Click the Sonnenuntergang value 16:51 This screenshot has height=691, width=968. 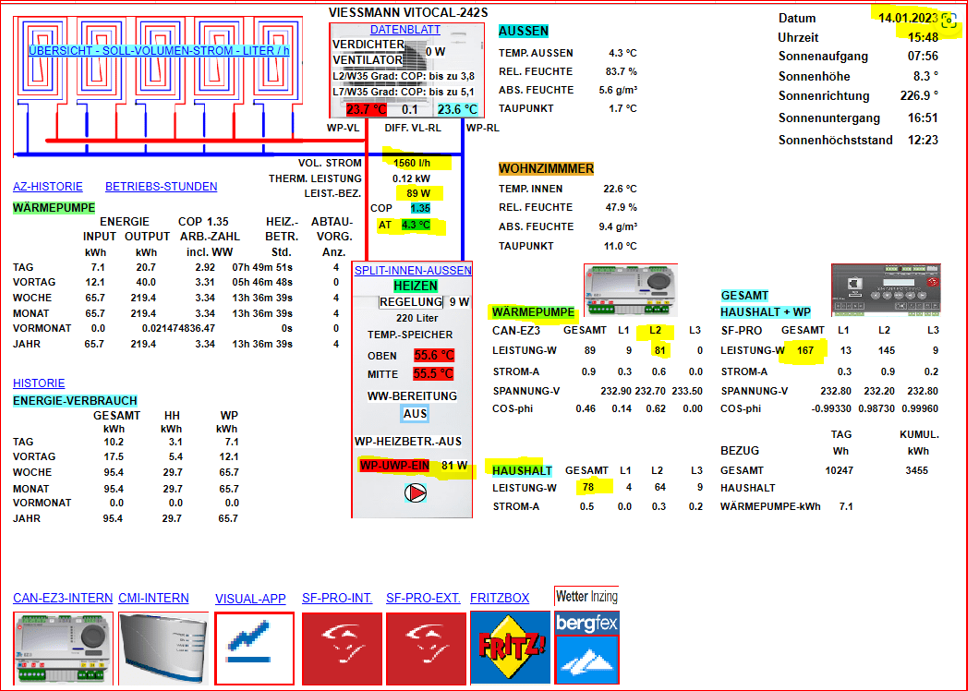923,118
